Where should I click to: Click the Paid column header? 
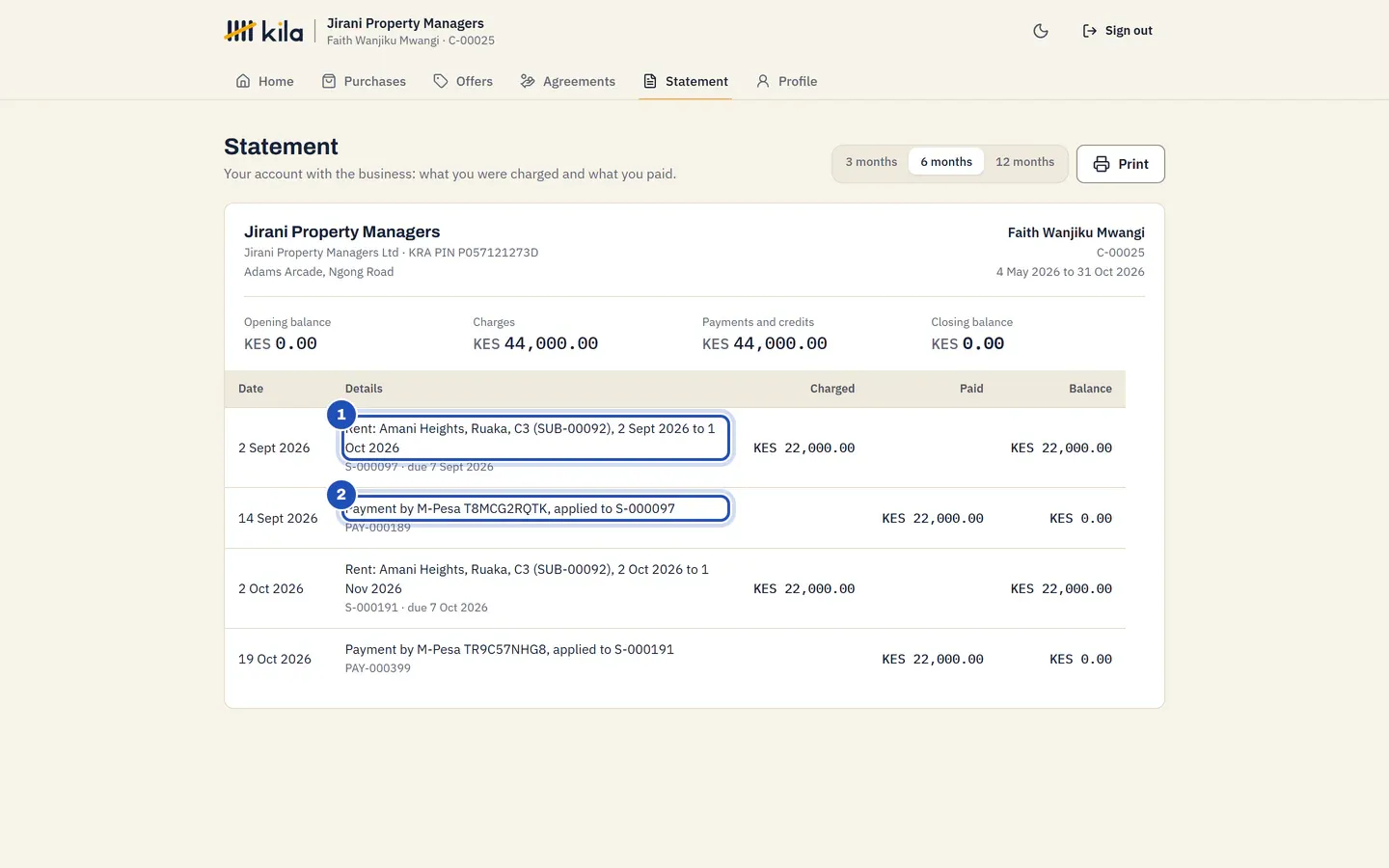pos(971,389)
